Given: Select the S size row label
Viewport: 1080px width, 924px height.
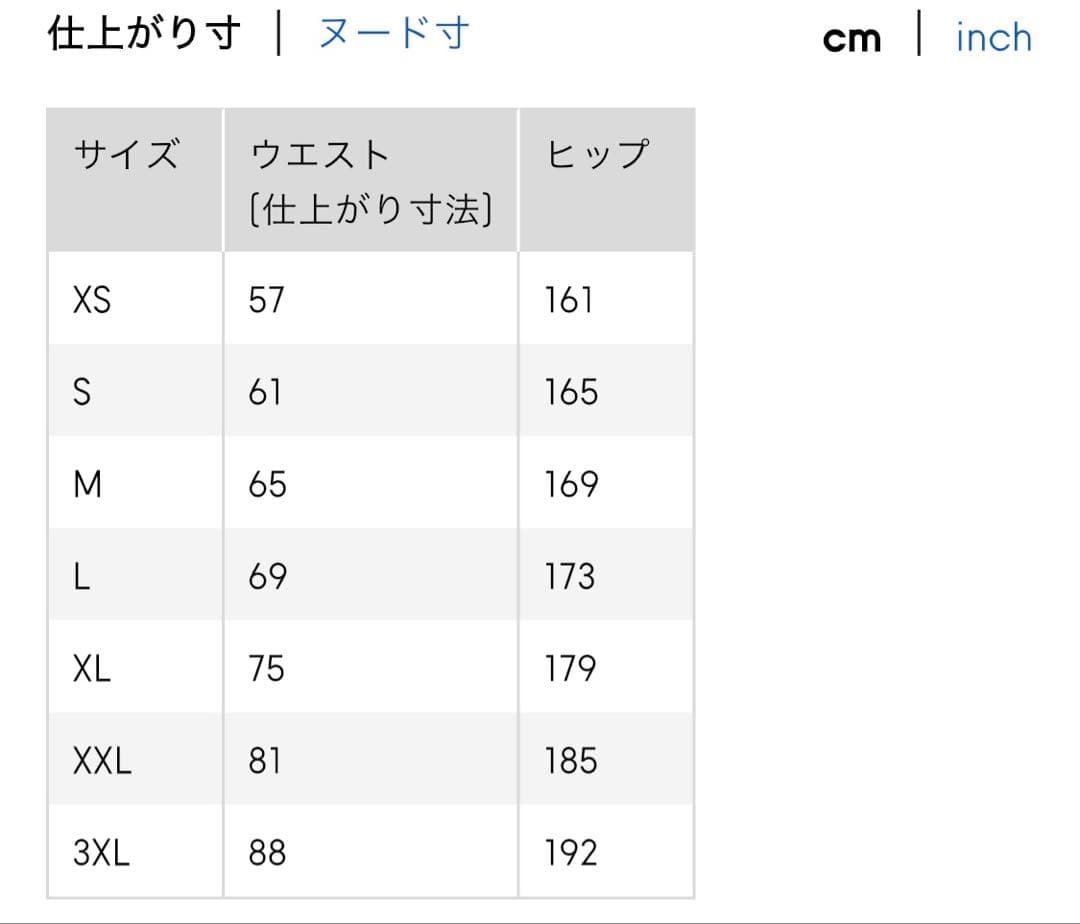Looking at the screenshot, I should point(82,392).
